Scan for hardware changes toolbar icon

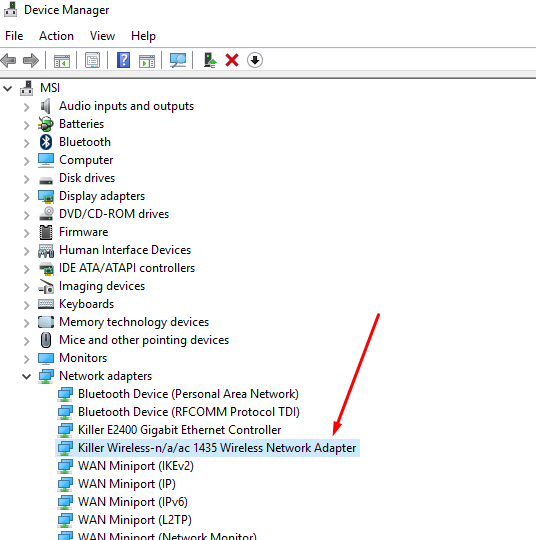178,60
